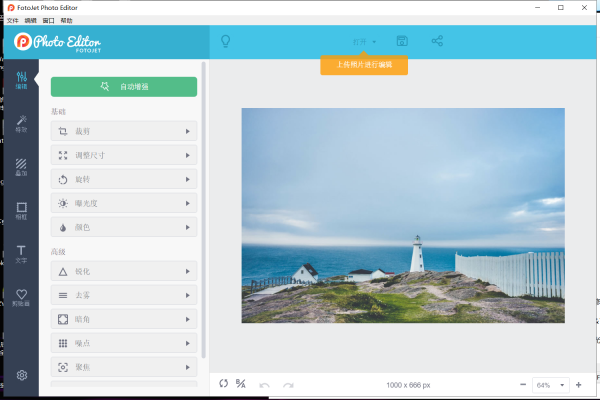This screenshot has height=400, width=600.
Task: Click the save disk icon
Action: (402, 41)
